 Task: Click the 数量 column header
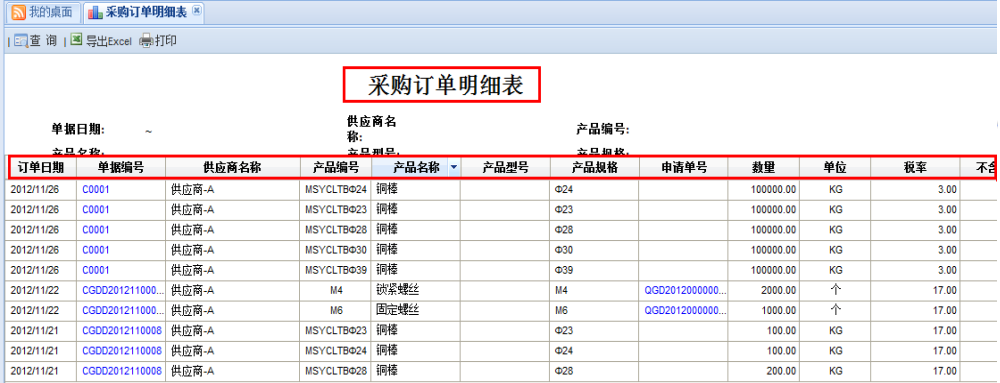pyautogui.click(x=763, y=168)
